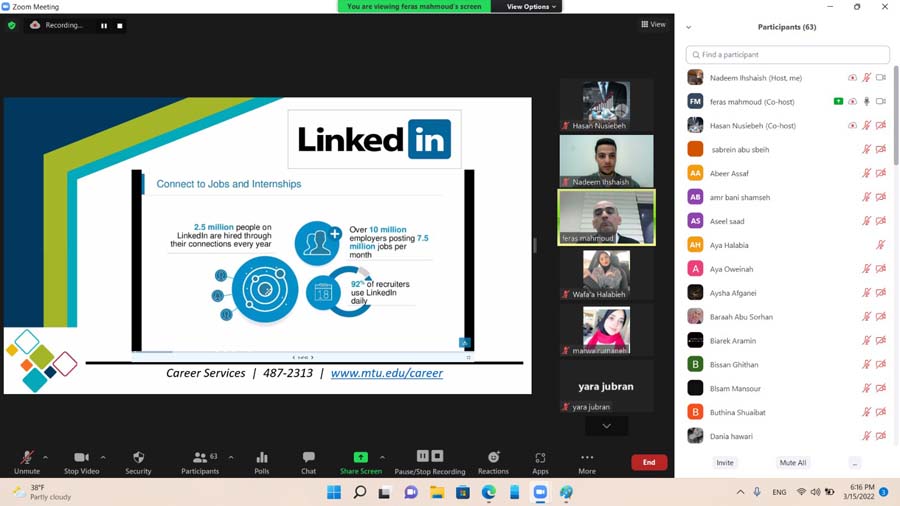This screenshot has height=506, width=900.
Task: Open Zoom Apps from the toolbar
Action: (540, 462)
